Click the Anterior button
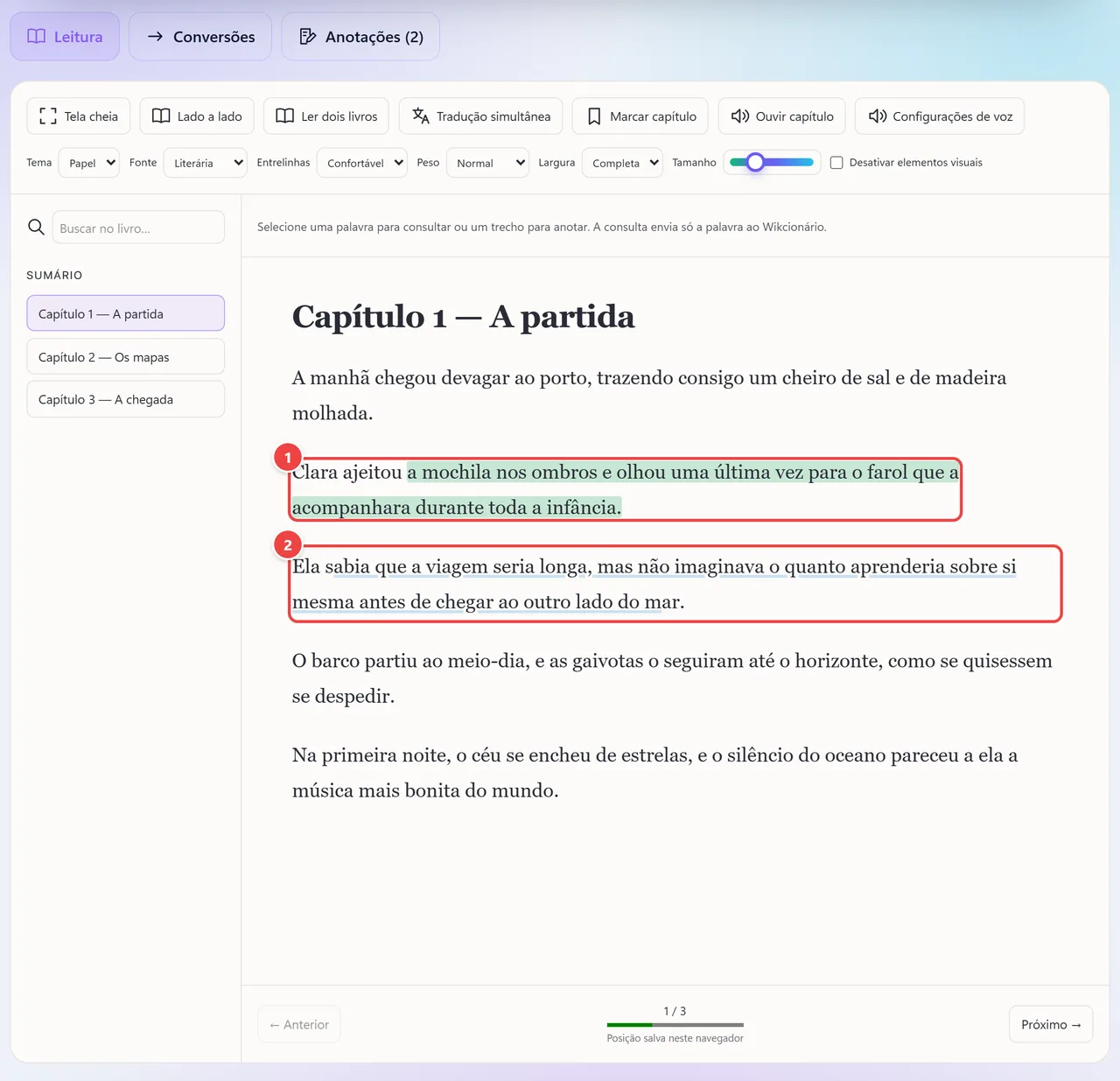 299,1024
